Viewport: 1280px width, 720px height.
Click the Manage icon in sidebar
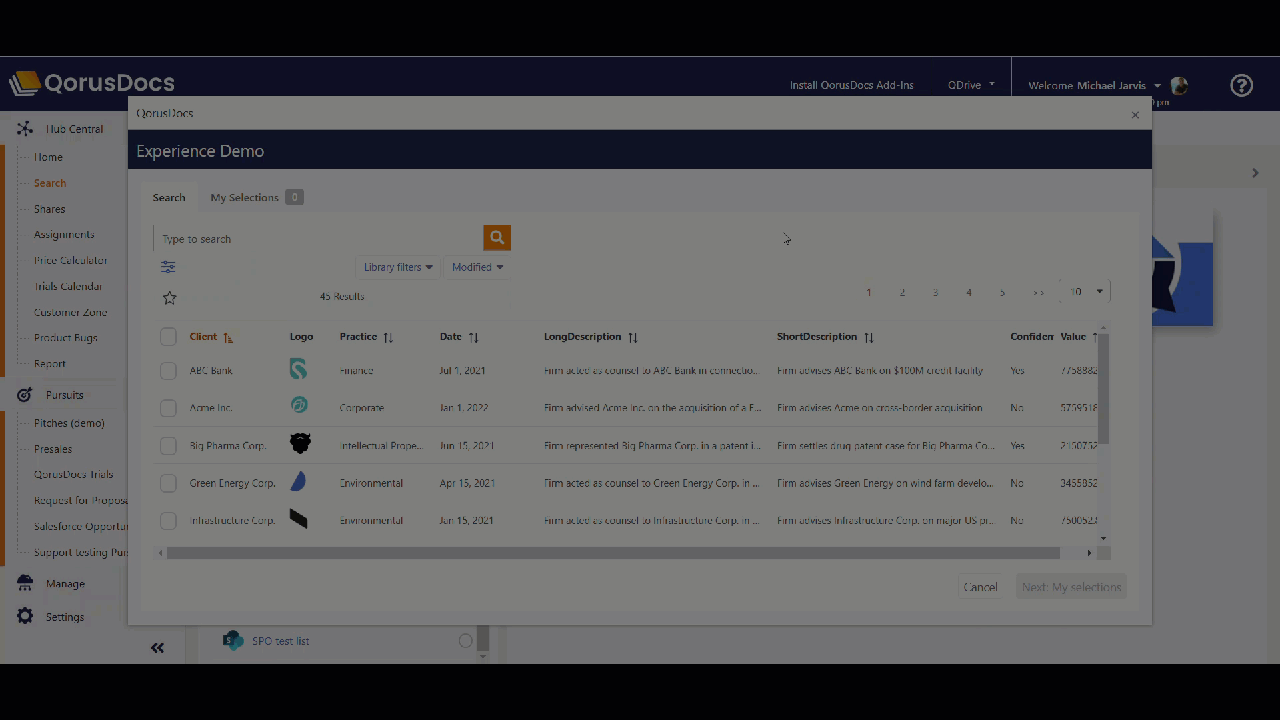(25, 583)
